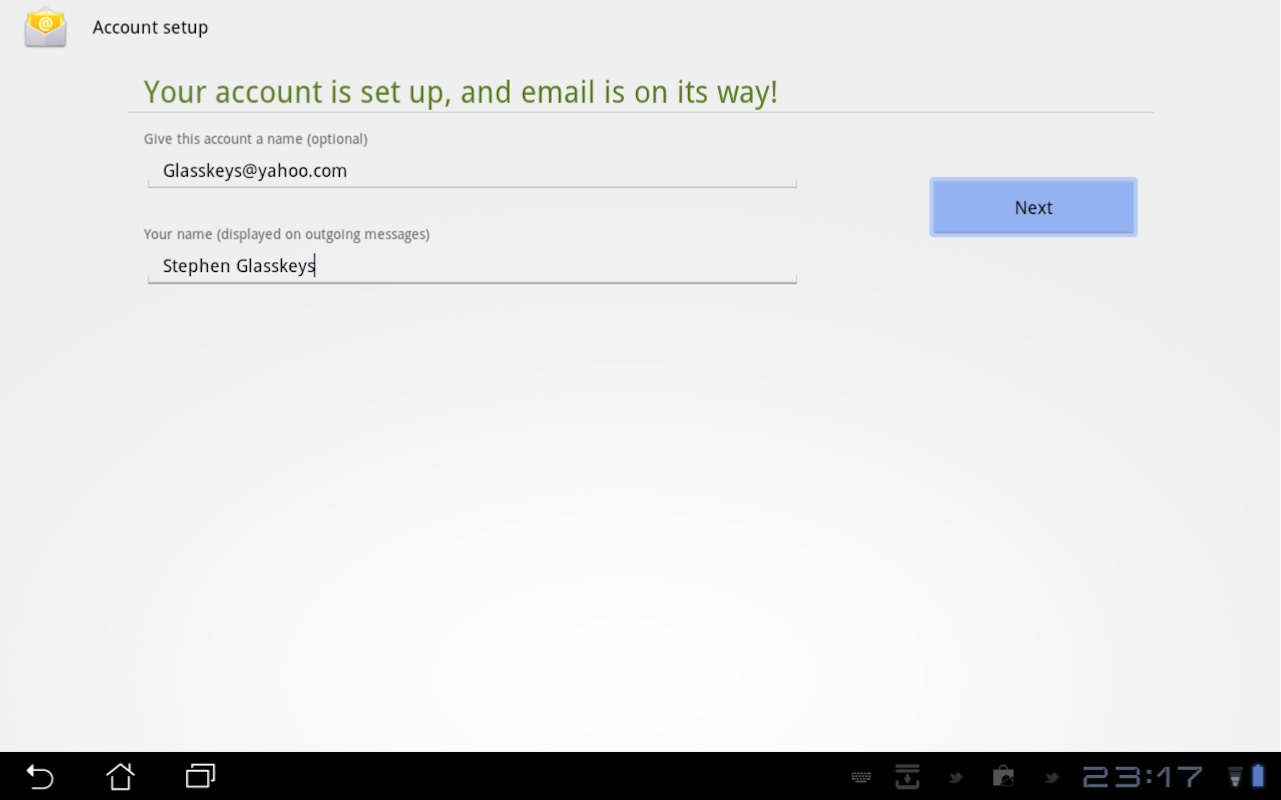Open the Android Market notification icon
The height and width of the screenshot is (800, 1281).
pos(1003,777)
